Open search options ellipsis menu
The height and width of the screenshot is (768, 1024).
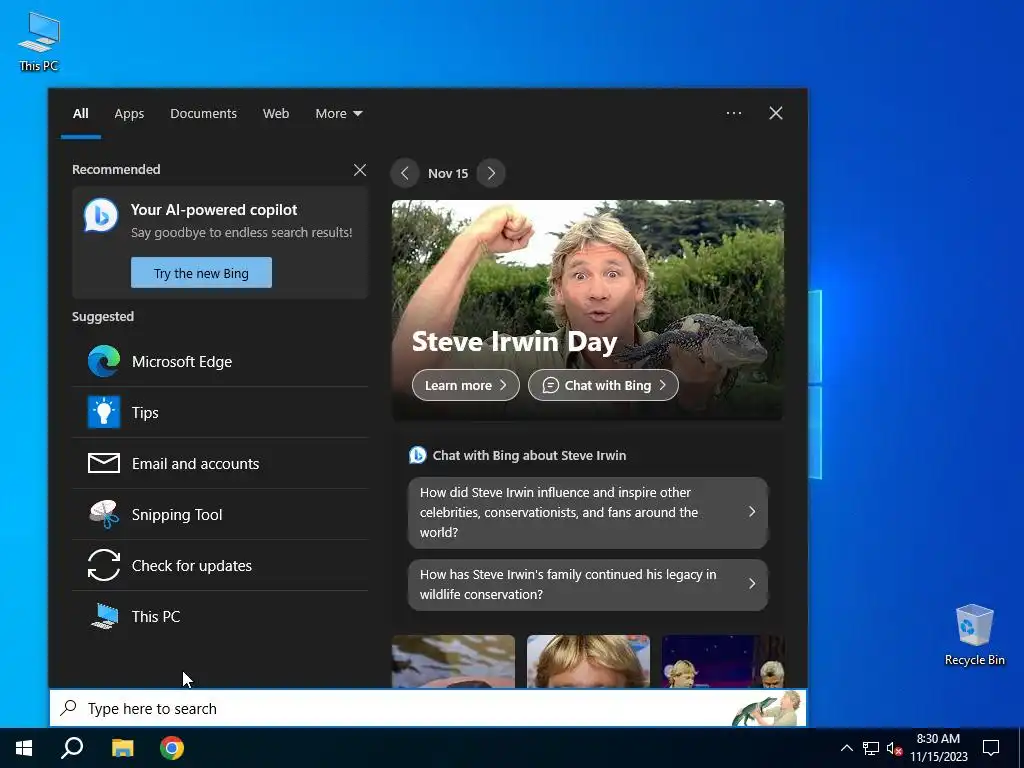pos(733,113)
